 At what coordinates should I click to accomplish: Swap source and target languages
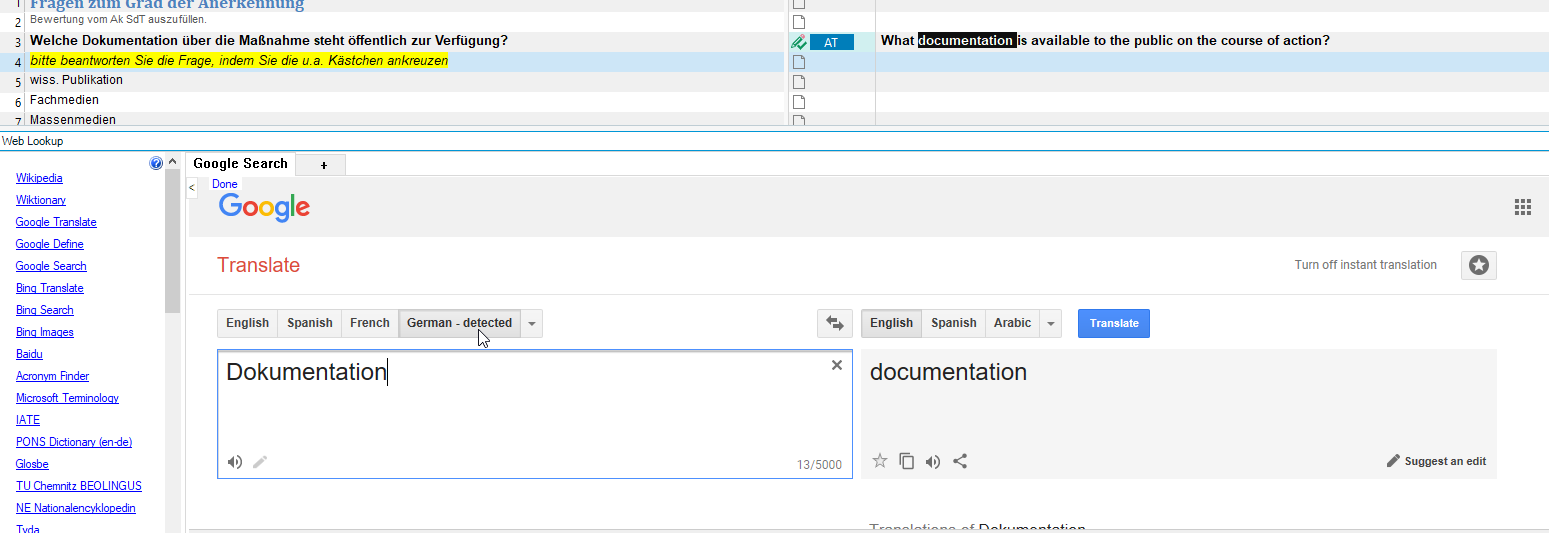click(834, 323)
